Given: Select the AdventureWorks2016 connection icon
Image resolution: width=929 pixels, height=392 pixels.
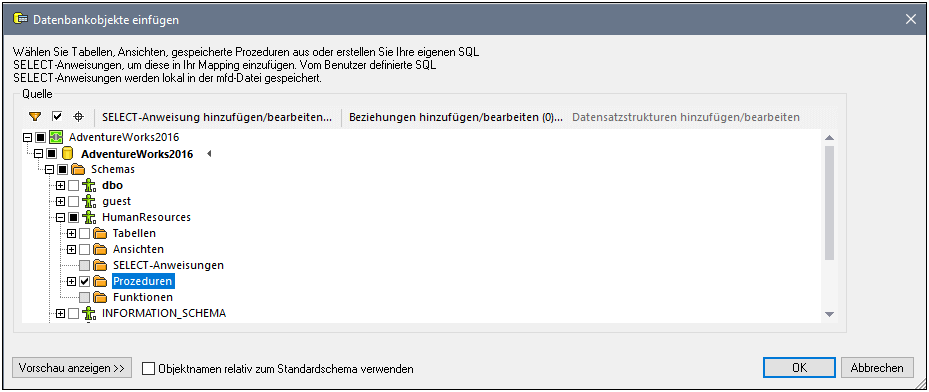Looking at the screenshot, I should (x=55, y=137).
